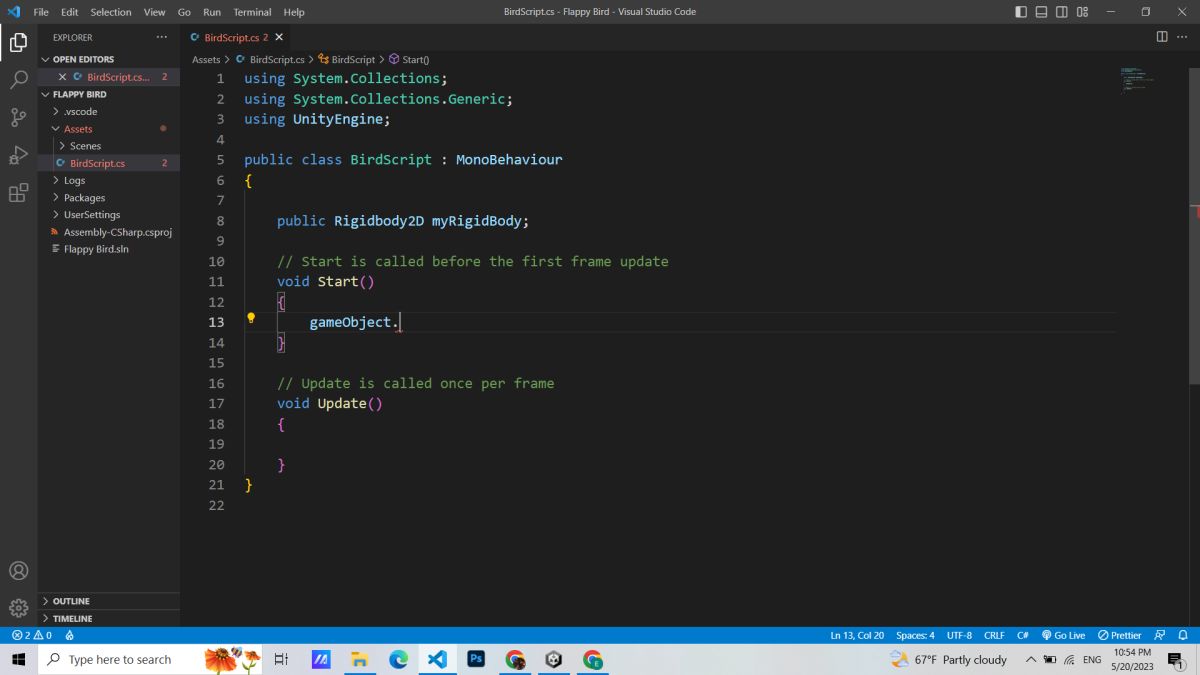
Task: Toggle the bottom panel layout button
Action: coord(1041,12)
